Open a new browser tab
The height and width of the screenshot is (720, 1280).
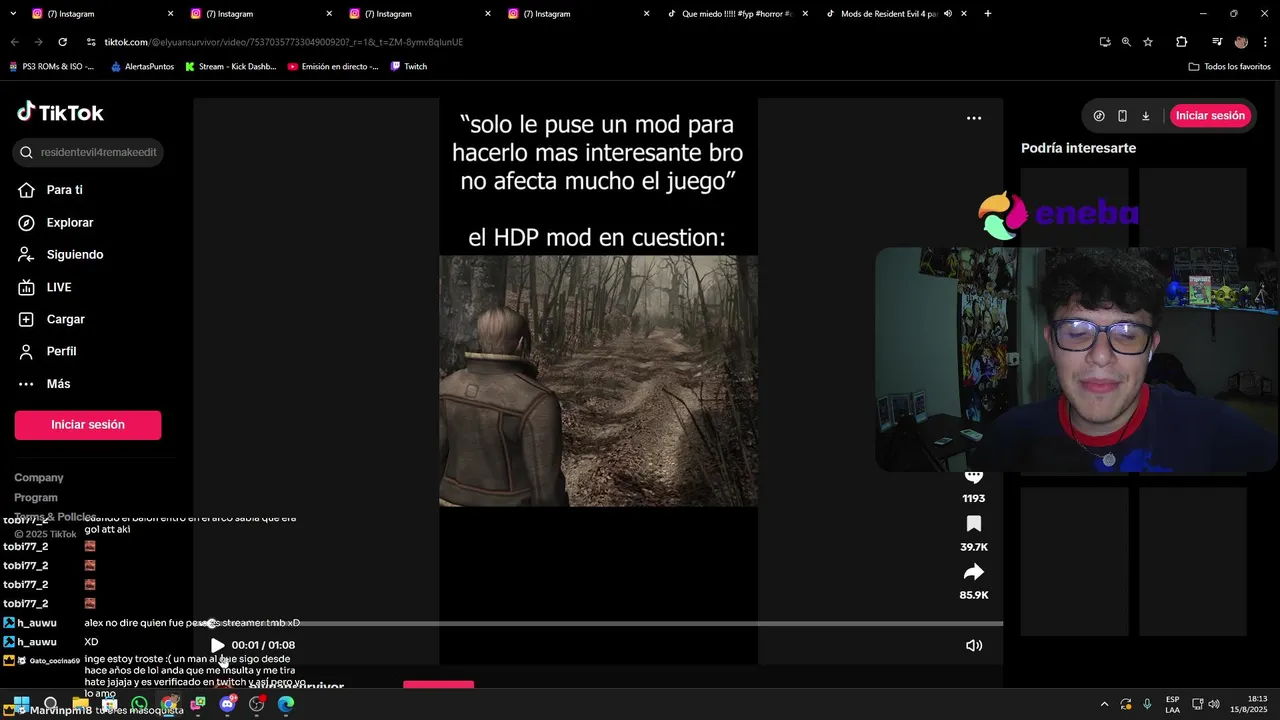point(988,14)
